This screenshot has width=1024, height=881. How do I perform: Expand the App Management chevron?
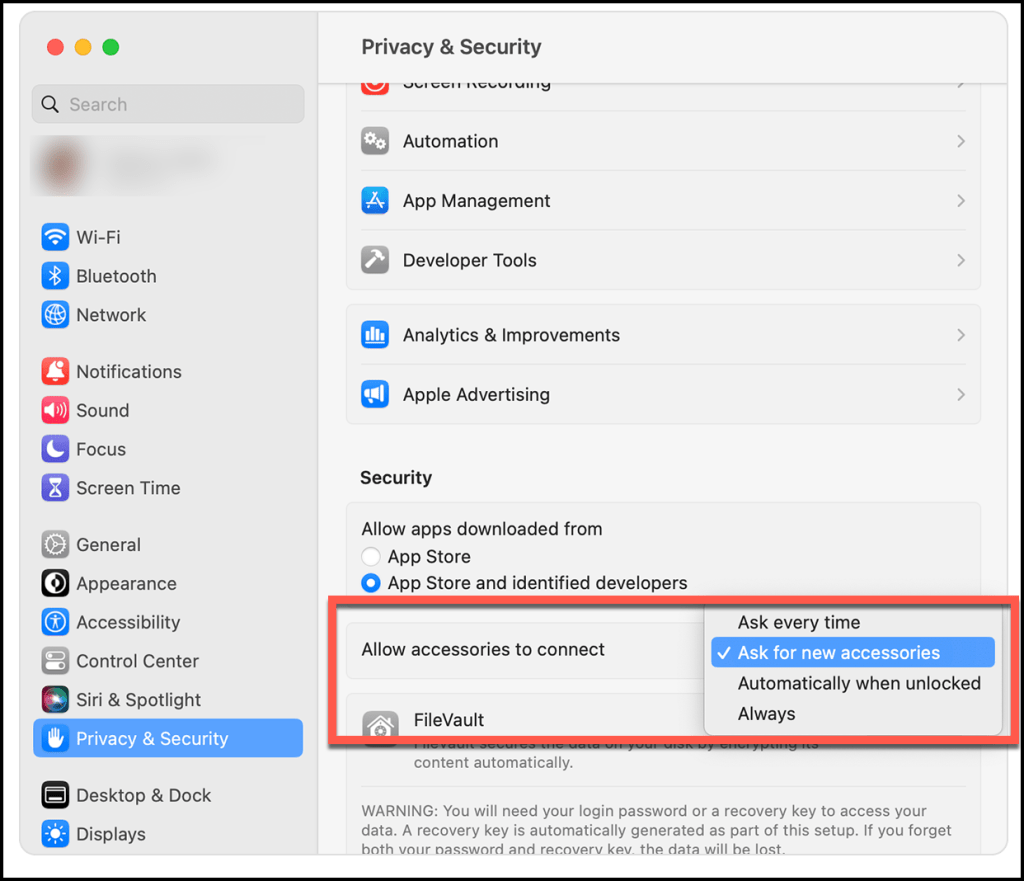960,201
